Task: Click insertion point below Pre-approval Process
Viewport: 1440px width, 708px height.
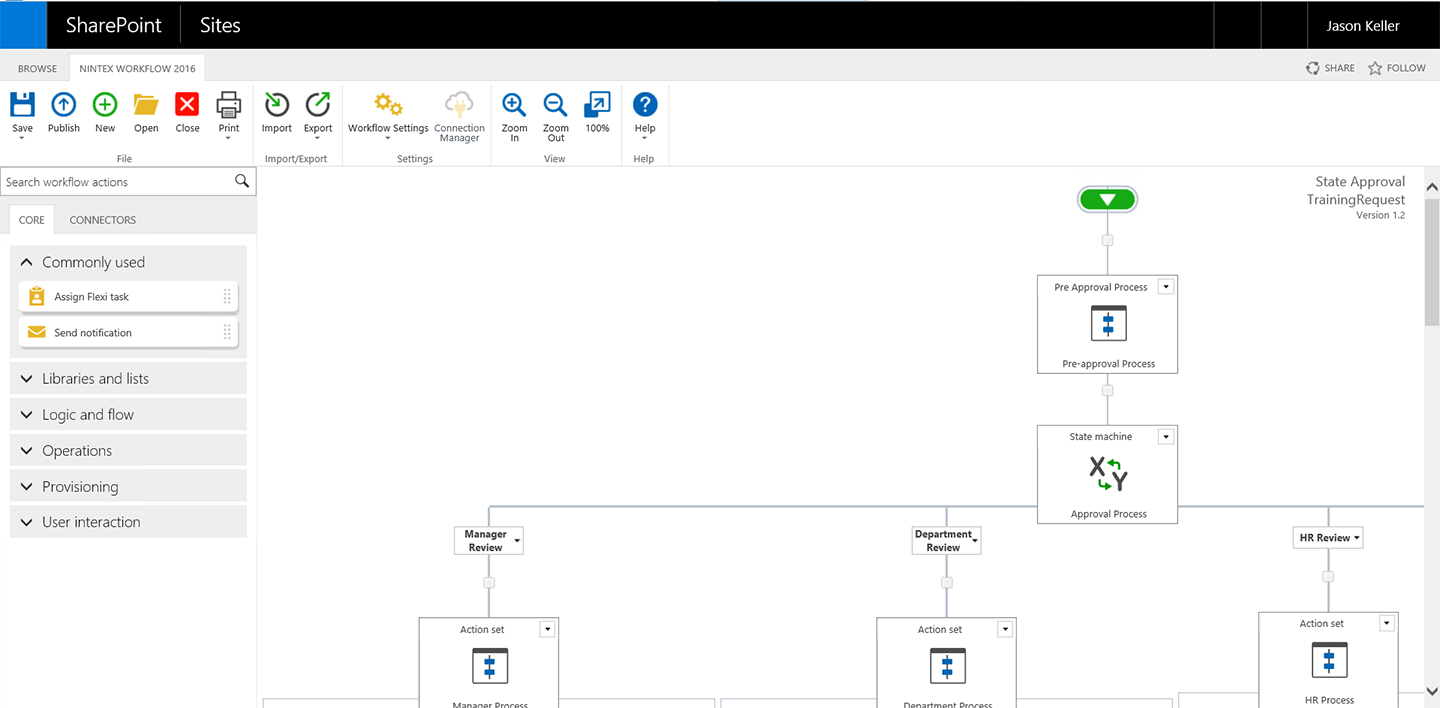Action: point(1107,391)
